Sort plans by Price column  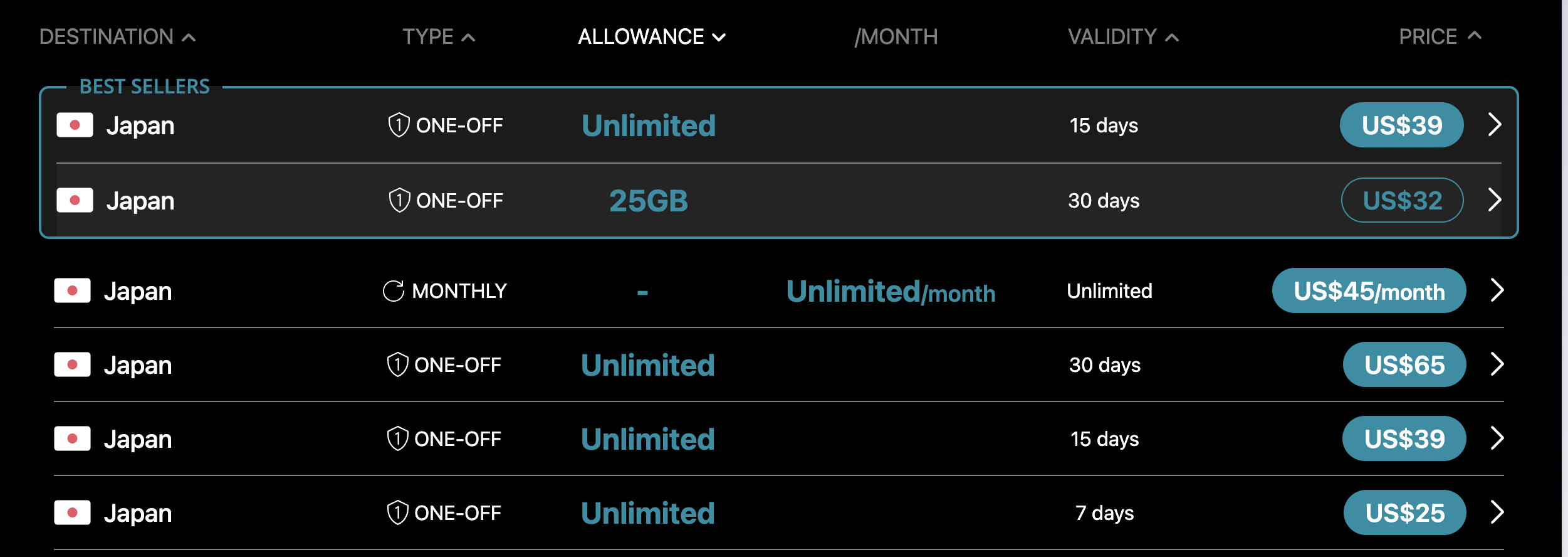coord(1440,37)
